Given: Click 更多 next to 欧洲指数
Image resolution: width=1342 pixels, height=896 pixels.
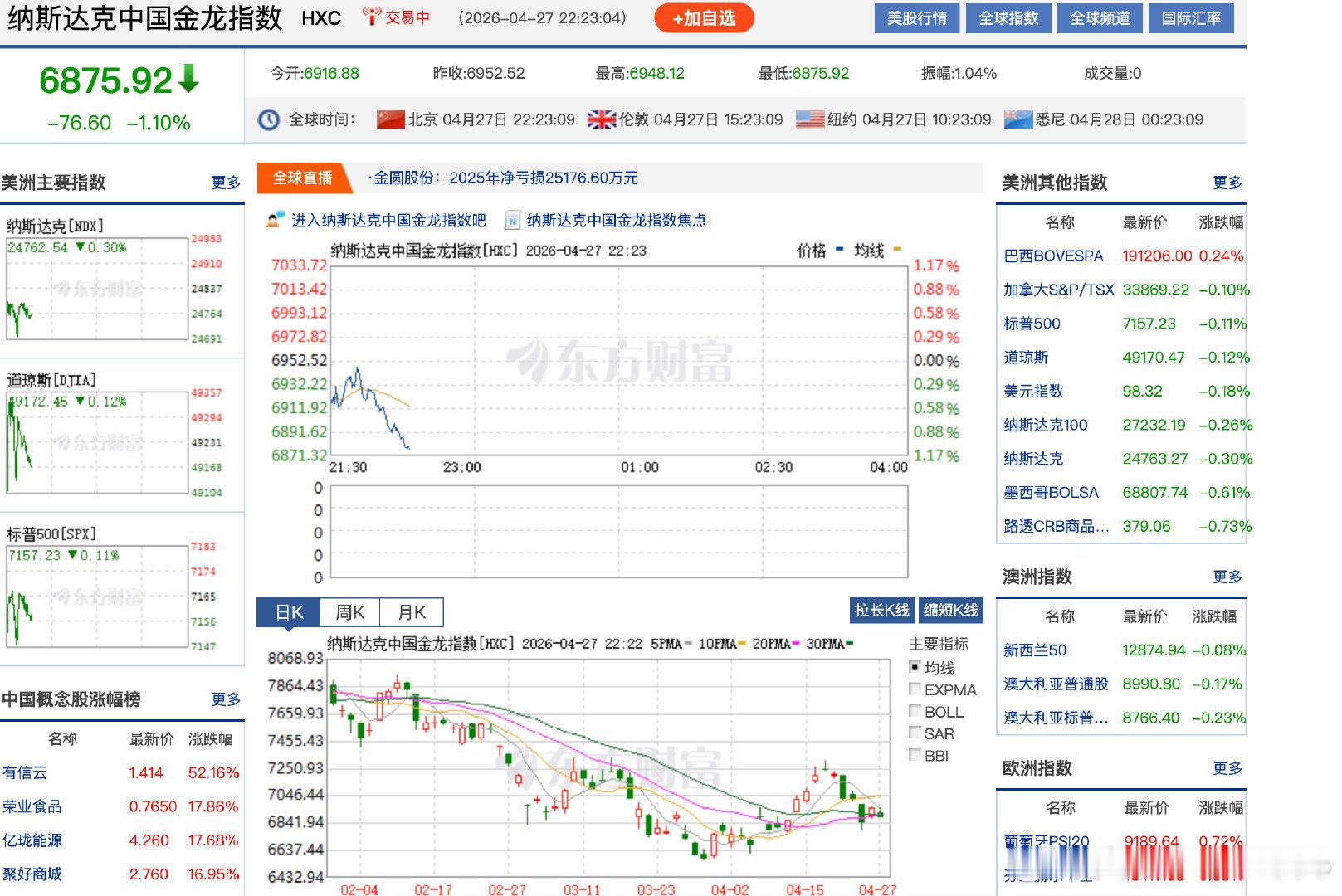Looking at the screenshot, I should tap(1227, 768).
